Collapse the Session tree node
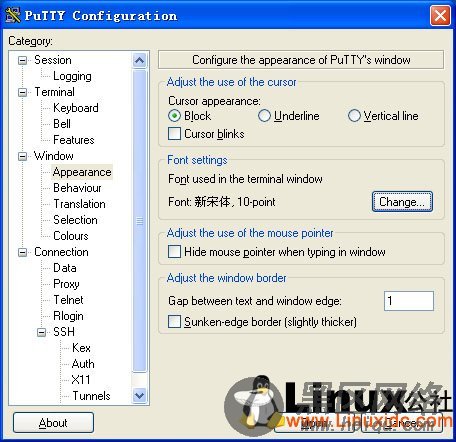Image resolution: width=456 pixels, height=442 pixels. (x=22, y=60)
